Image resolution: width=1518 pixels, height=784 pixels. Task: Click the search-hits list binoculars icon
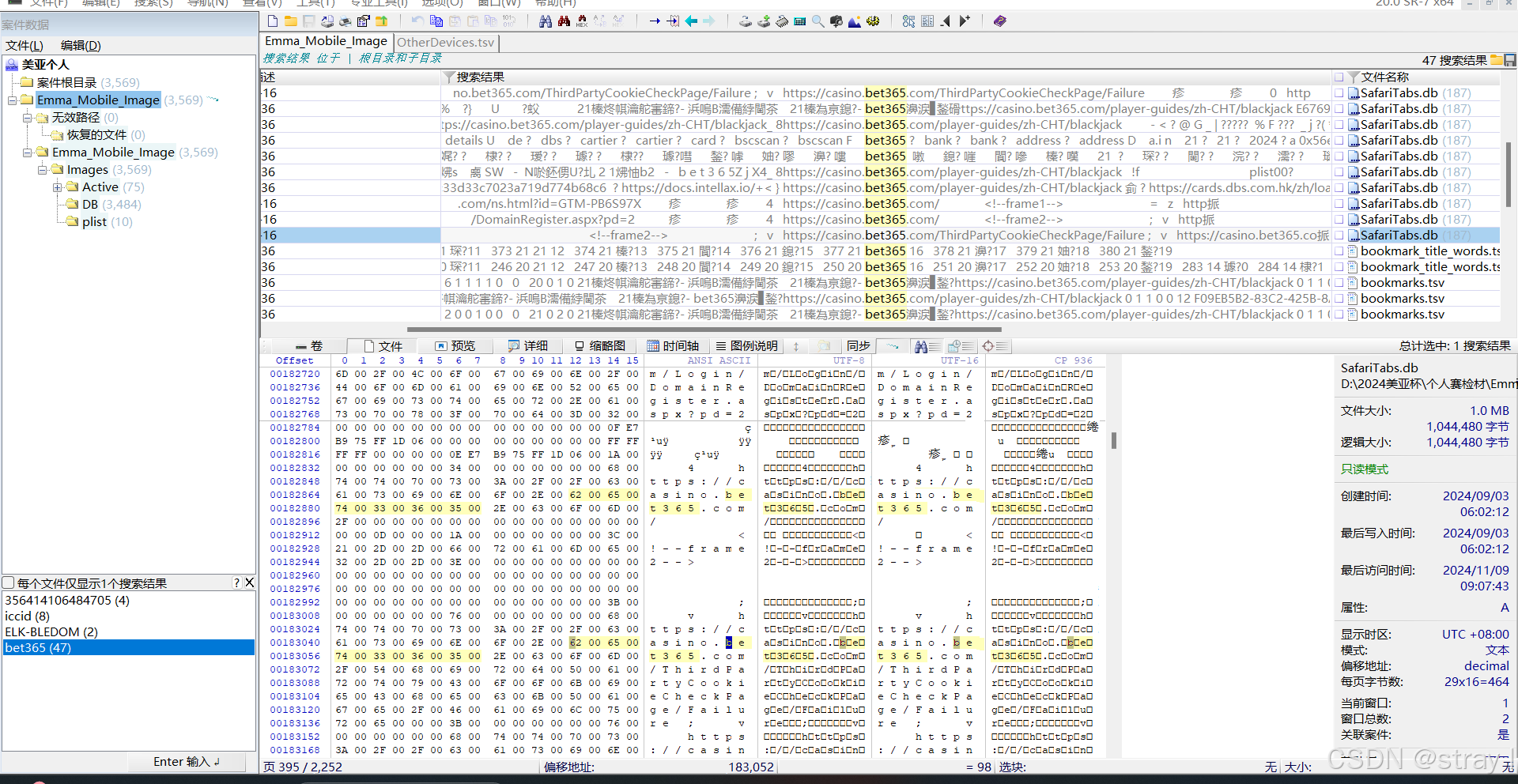pos(927,346)
